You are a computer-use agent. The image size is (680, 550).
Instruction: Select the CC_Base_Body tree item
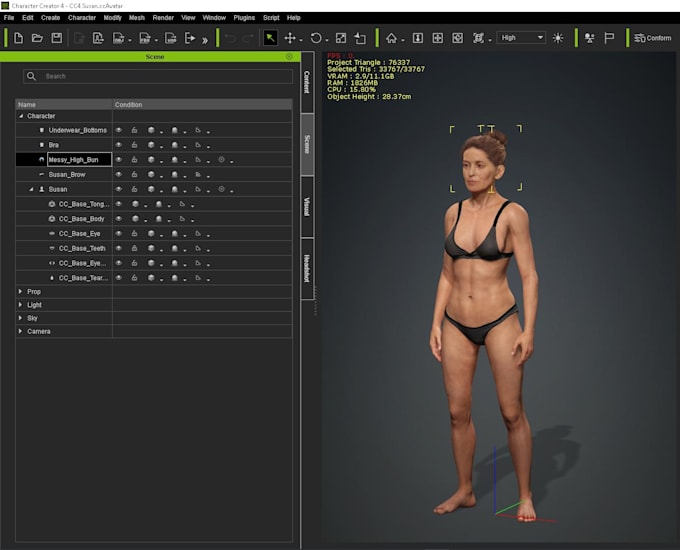(82, 219)
